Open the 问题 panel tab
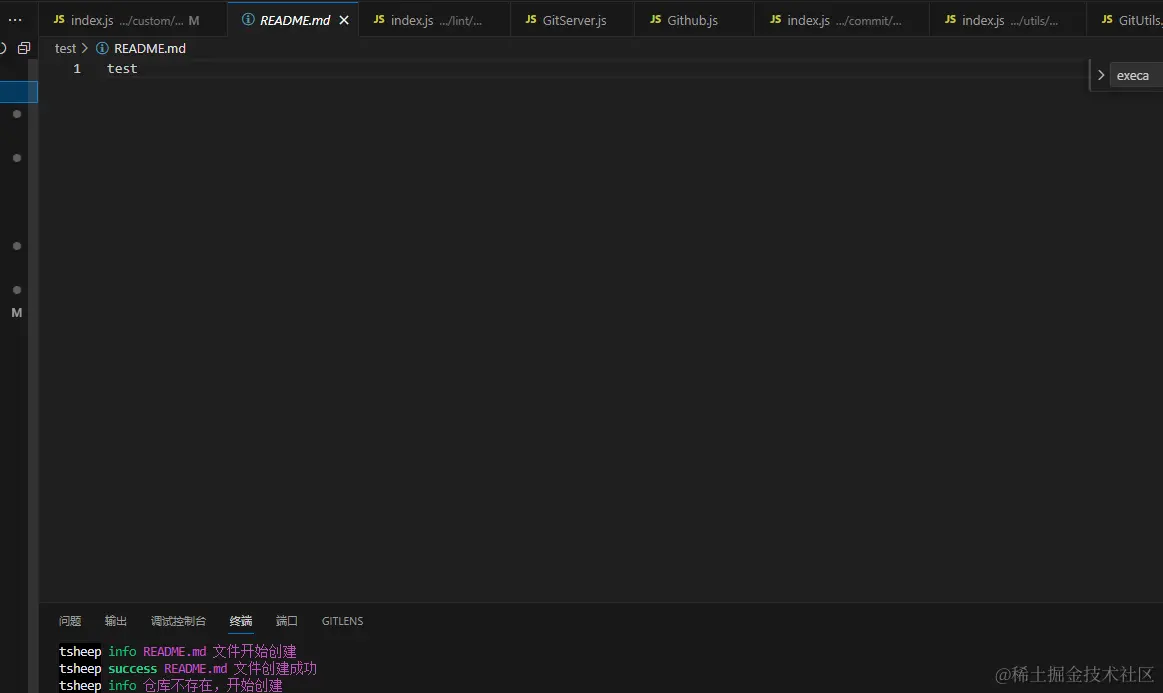 70,621
